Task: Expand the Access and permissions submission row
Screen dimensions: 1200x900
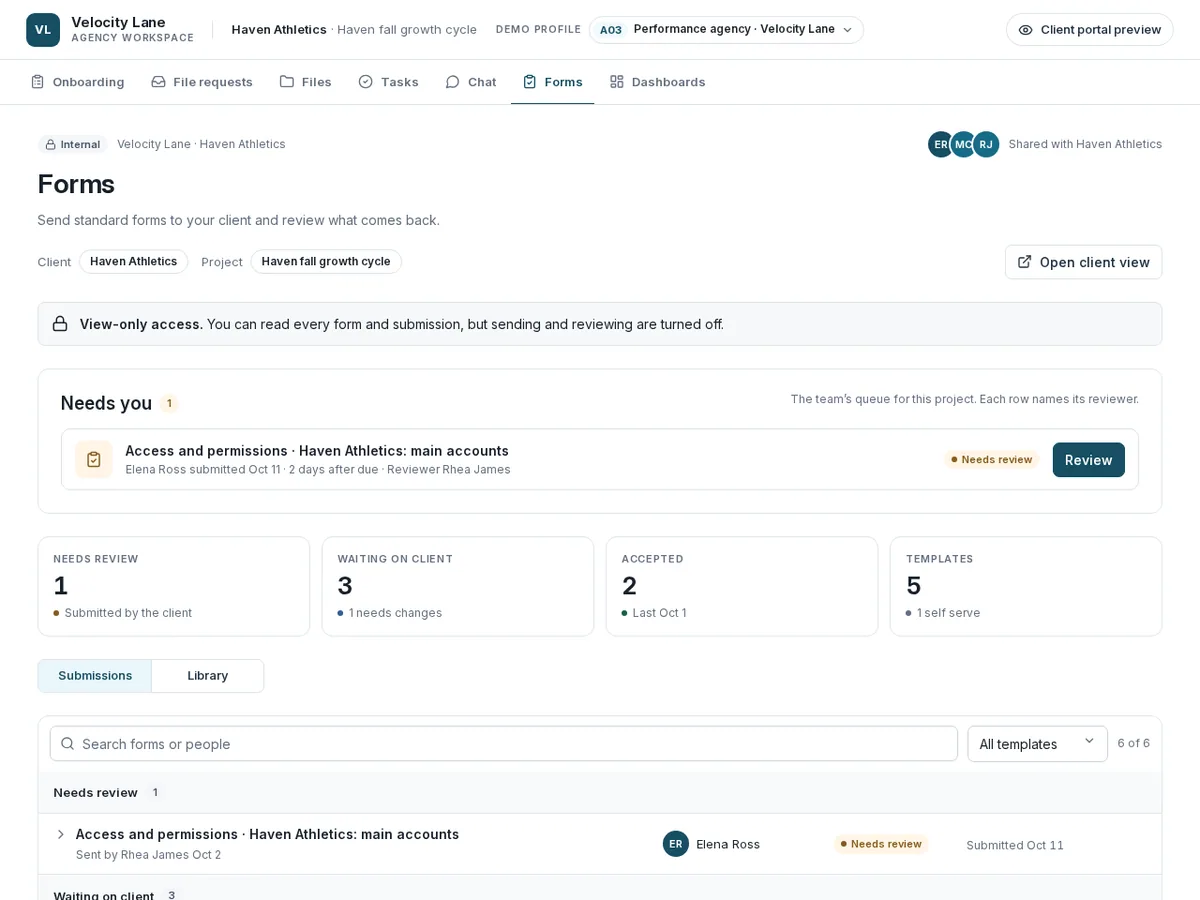Action: (60, 834)
